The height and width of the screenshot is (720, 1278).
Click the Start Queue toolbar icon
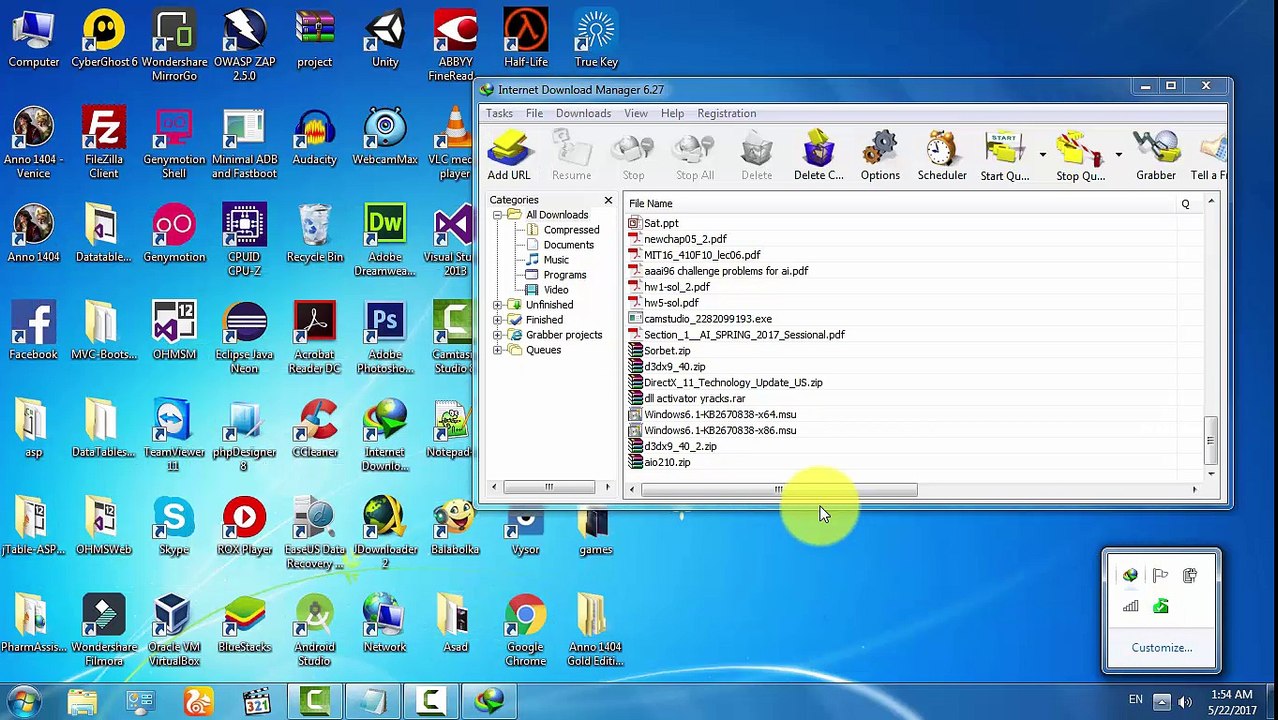pos(1004,155)
